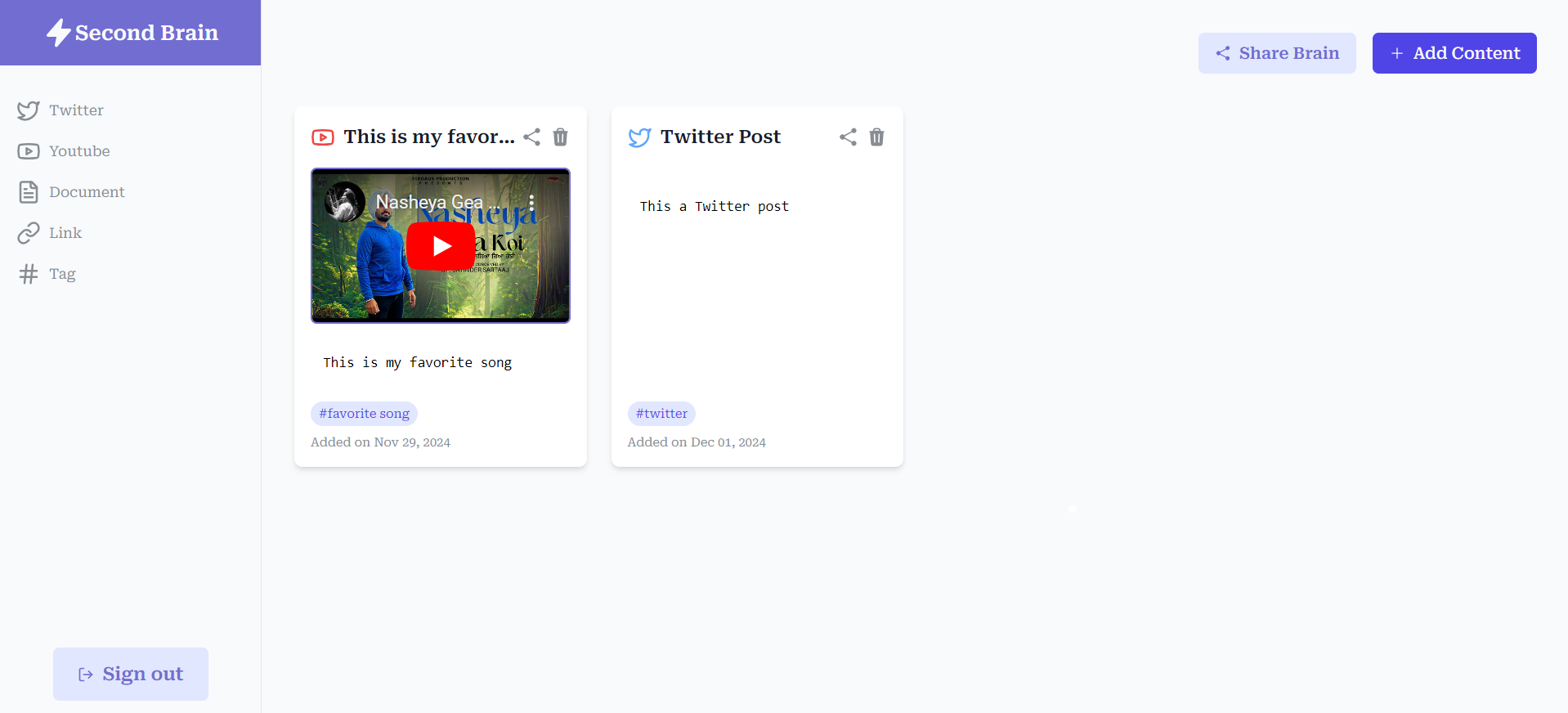Click the Link chain icon in sidebar
1568x713 pixels.
[29, 233]
